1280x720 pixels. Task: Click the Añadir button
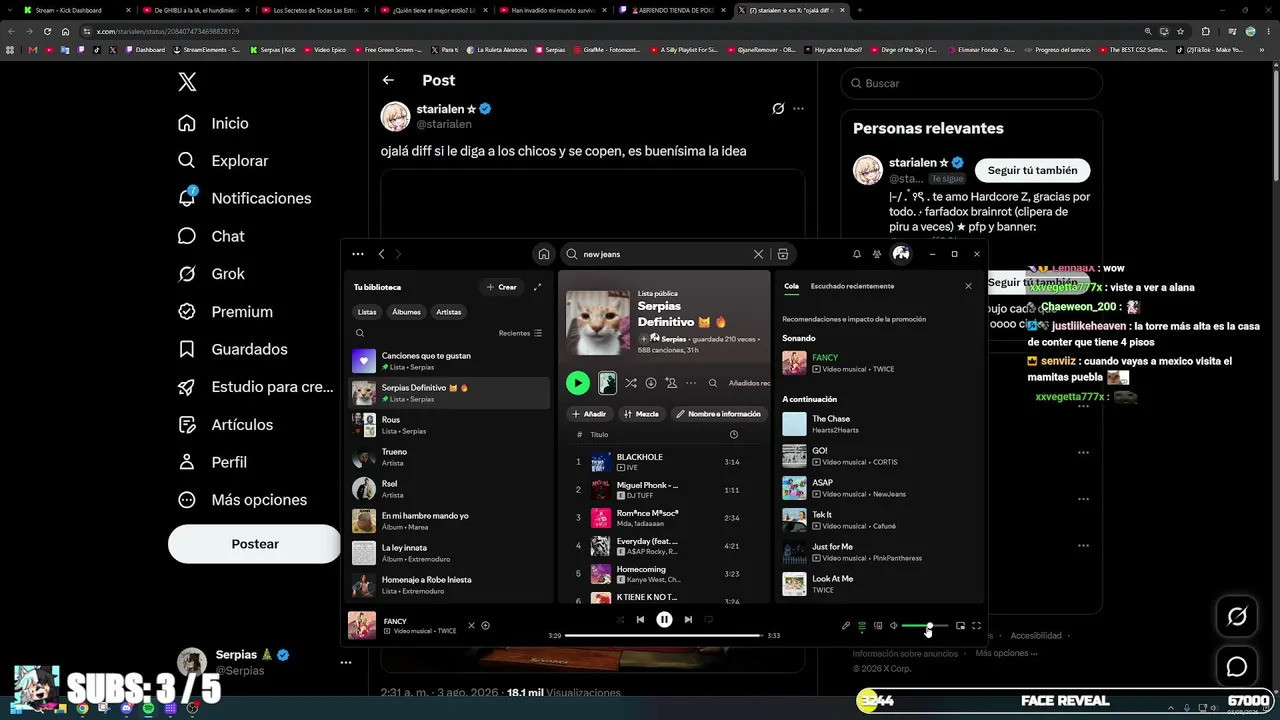pos(589,414)
